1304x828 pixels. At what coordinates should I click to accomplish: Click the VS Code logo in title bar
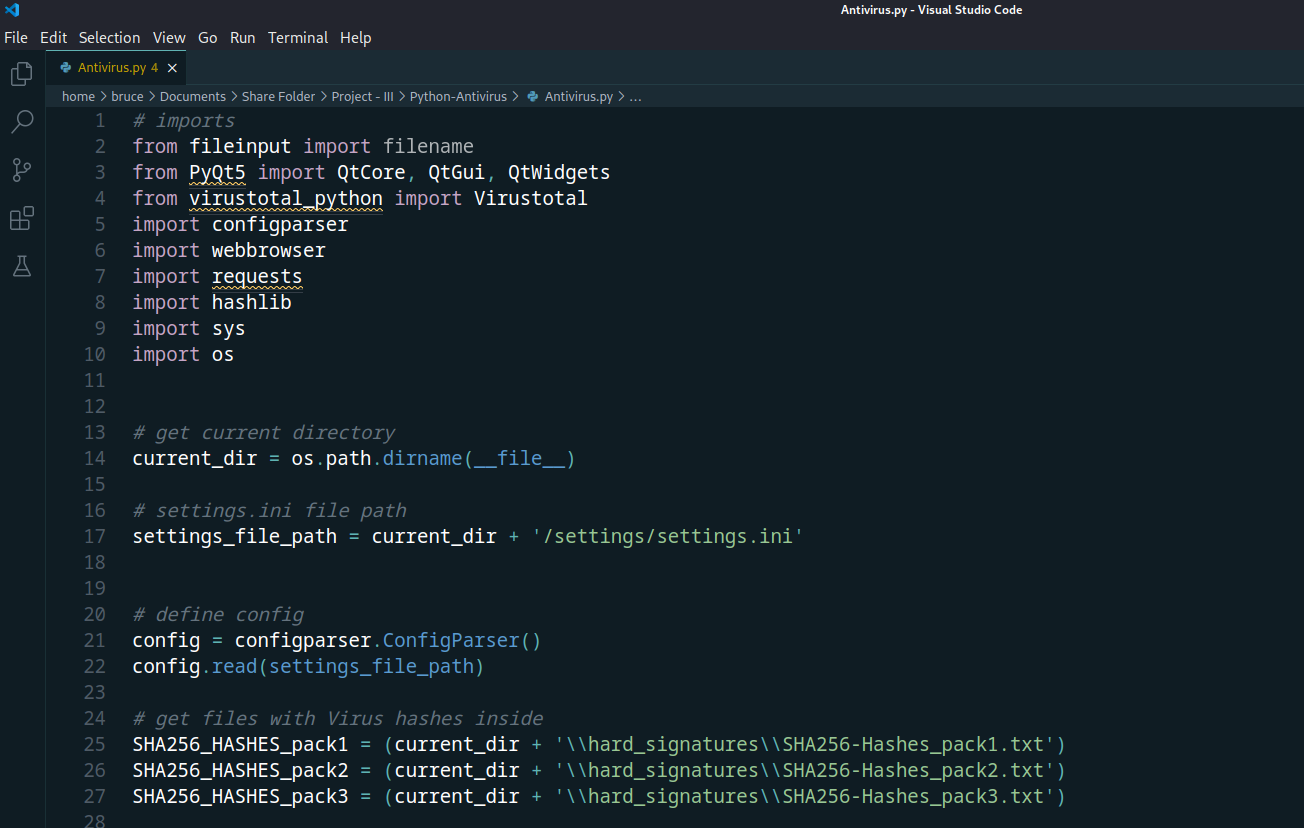click(12, 9)
